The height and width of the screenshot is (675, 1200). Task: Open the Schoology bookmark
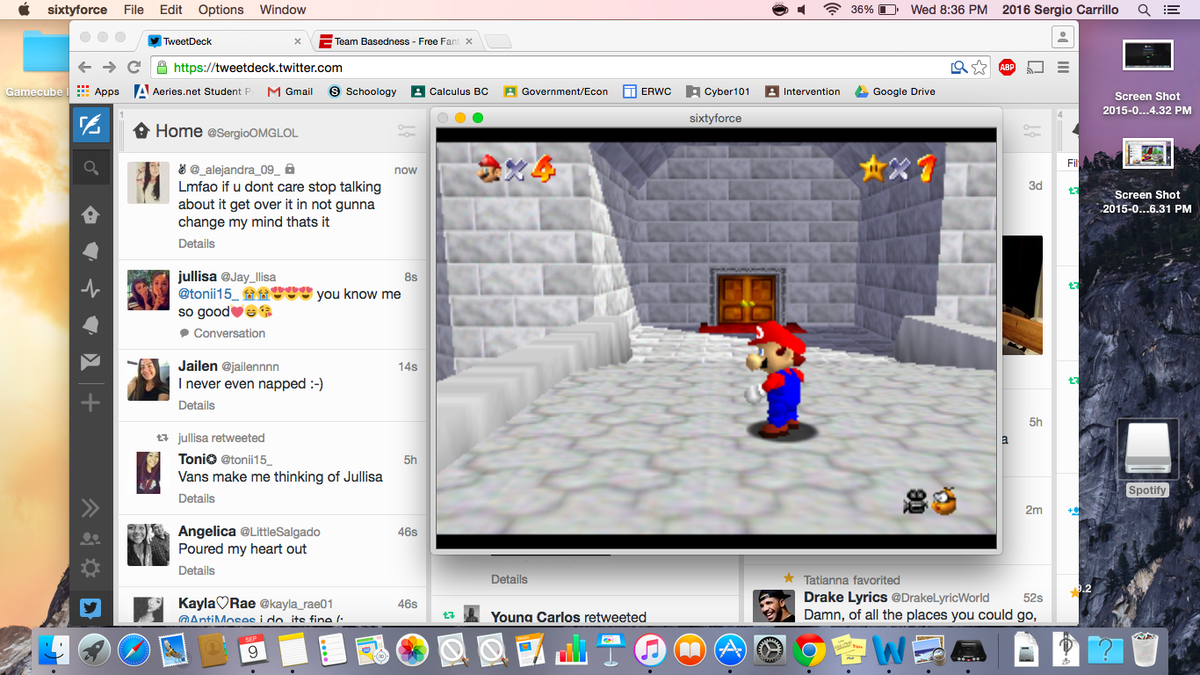click(x=362, y=91)
